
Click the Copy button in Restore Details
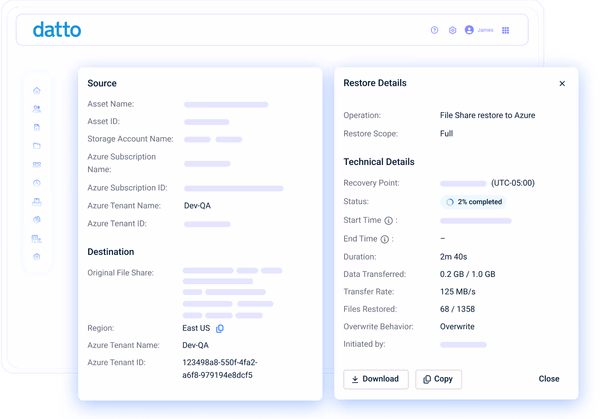tap(439, 379)
